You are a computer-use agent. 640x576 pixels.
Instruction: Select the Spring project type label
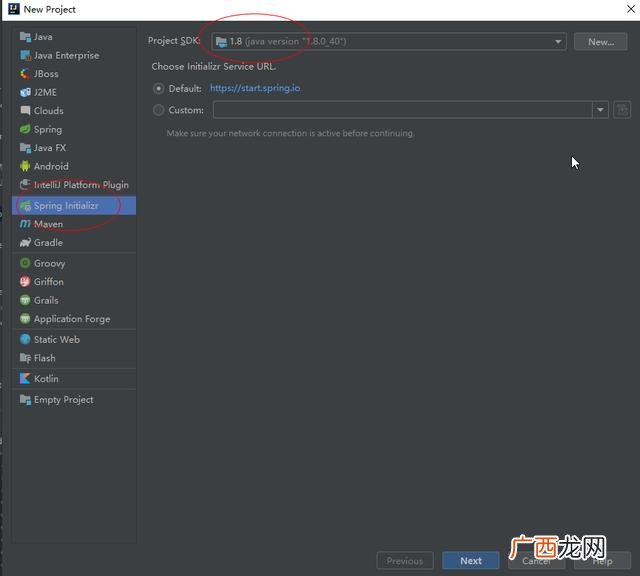pos(48,129)
